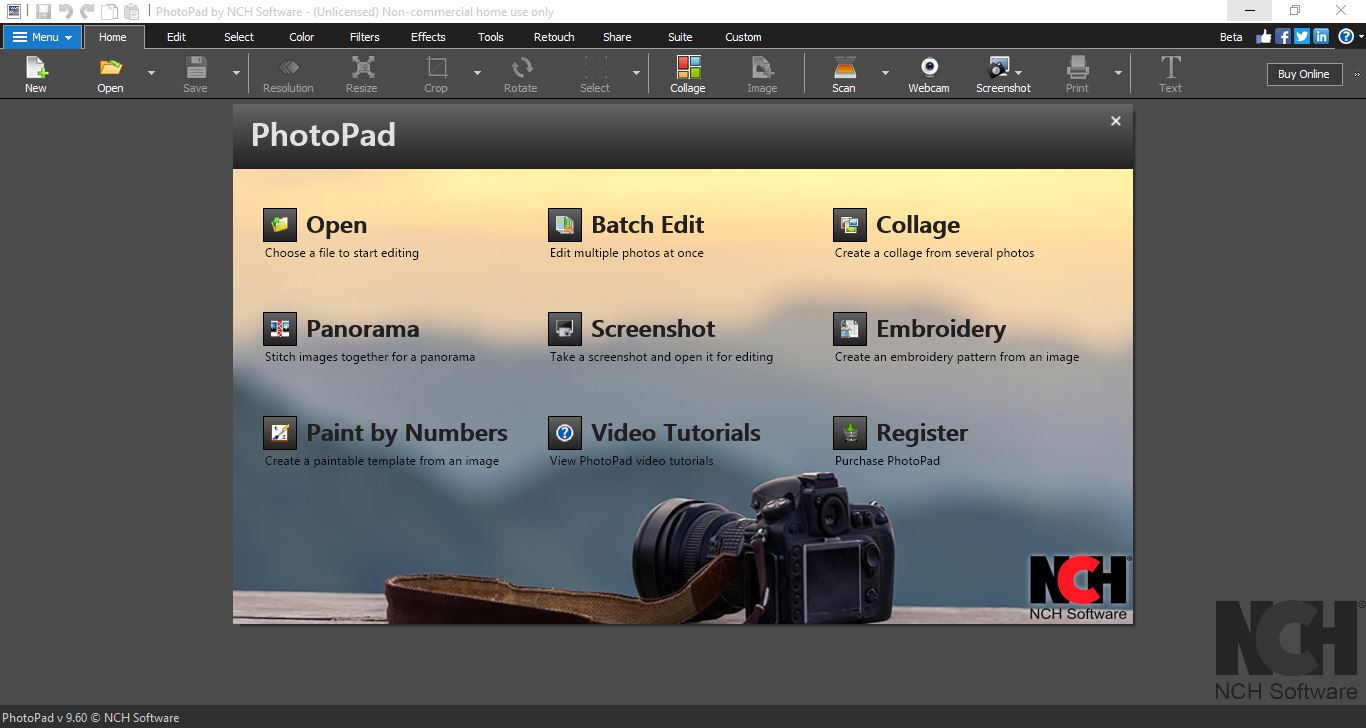This screenshot has width=1366, height=728.
Task: Open the Collage toolbar icon
Action: point(688,68)
